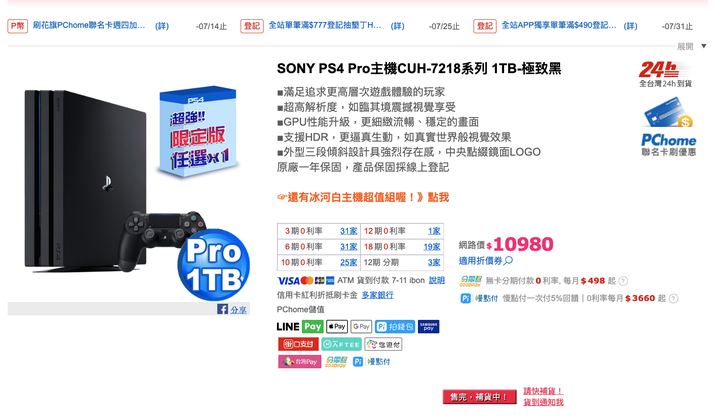Click the 多家銀行 link
720x419 pixels.
[x=377, y=295]
